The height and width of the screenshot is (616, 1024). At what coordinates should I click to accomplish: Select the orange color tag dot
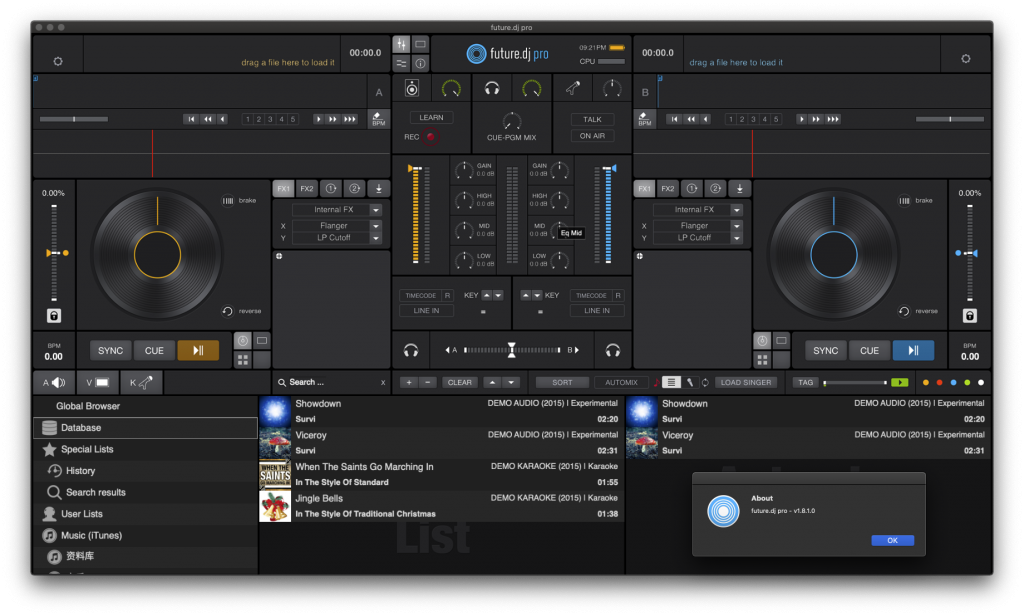coord(925,382)
